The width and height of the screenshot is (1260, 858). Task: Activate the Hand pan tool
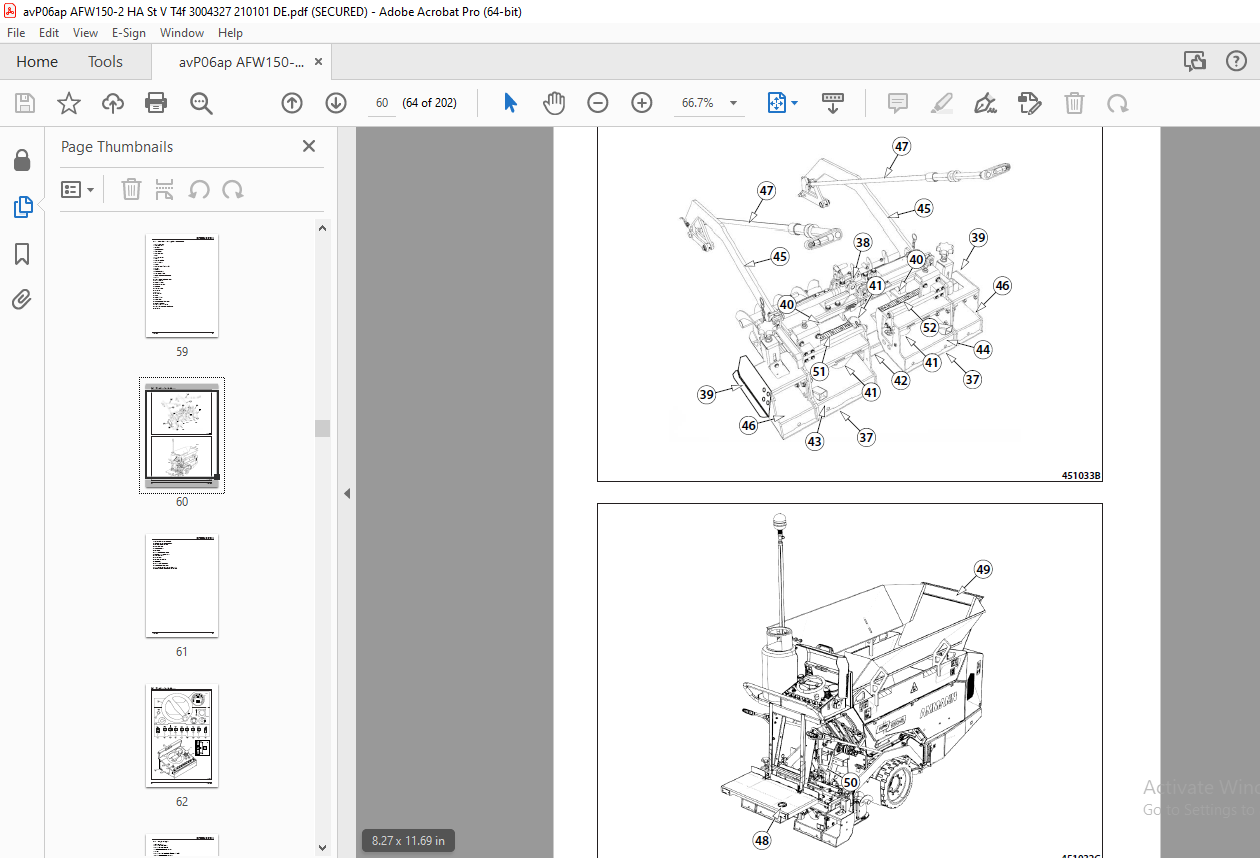[x=554, y=103]
